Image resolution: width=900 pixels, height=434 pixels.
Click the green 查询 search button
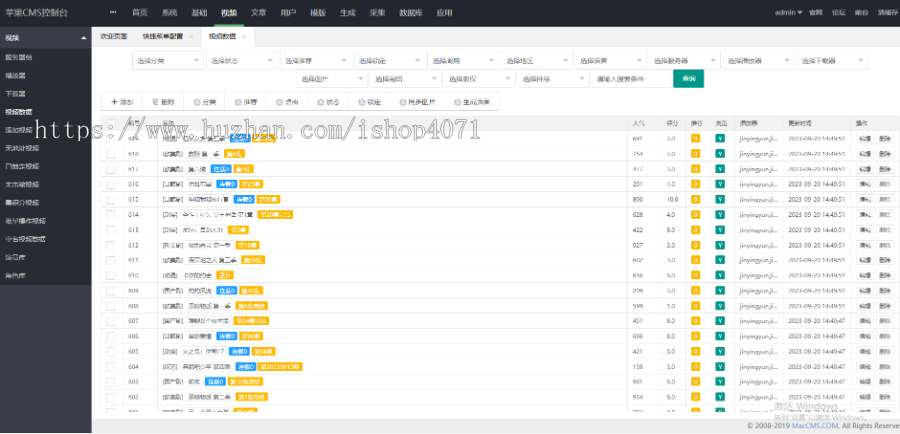pos(688,79)
